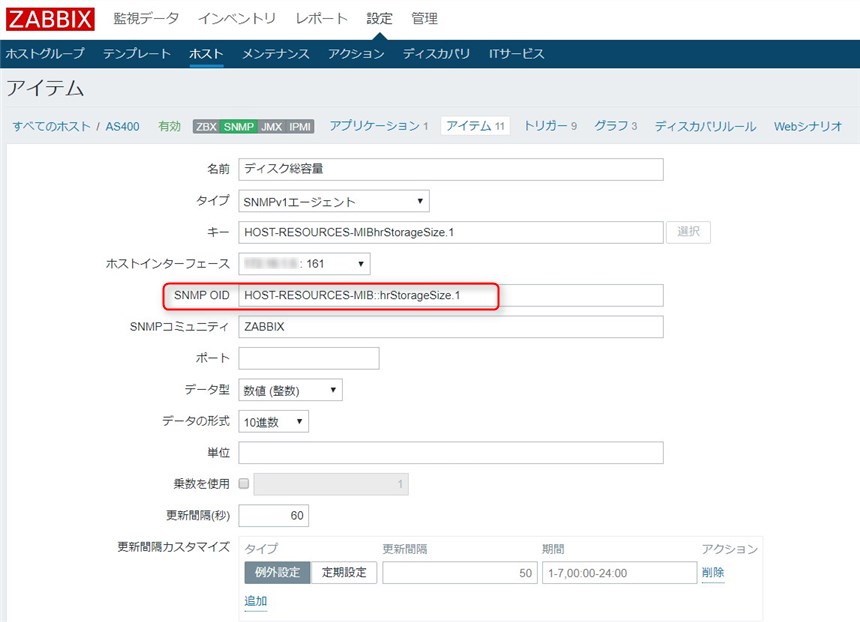Screen dimensions: 860x622
Task: Select the アイテム 11 tab
Action: coord(475,126)
